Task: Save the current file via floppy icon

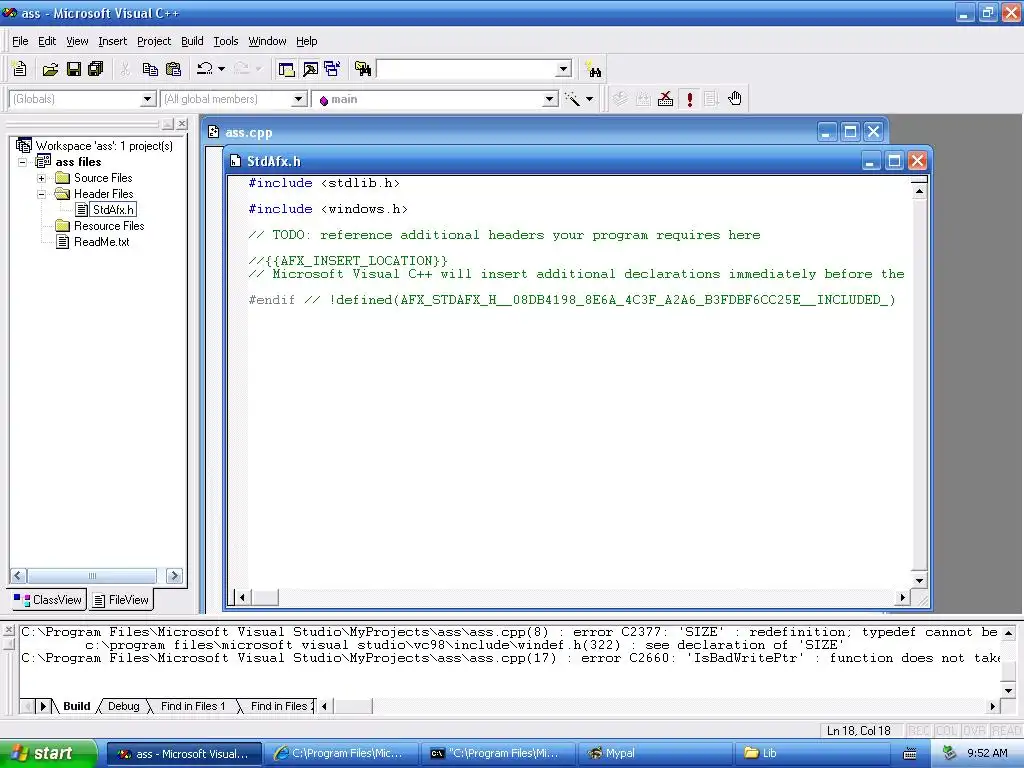Action: pos(74,69)
